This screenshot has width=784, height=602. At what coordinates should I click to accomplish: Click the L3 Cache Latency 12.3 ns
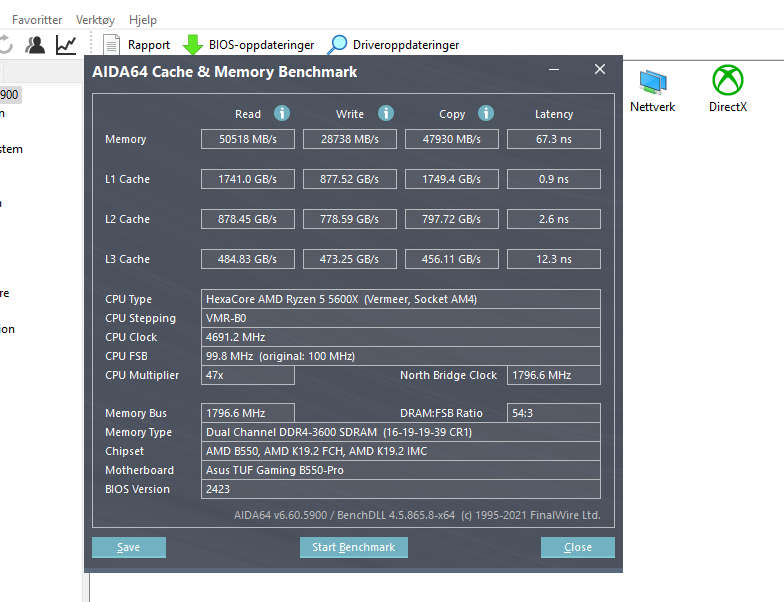(554, 259)
